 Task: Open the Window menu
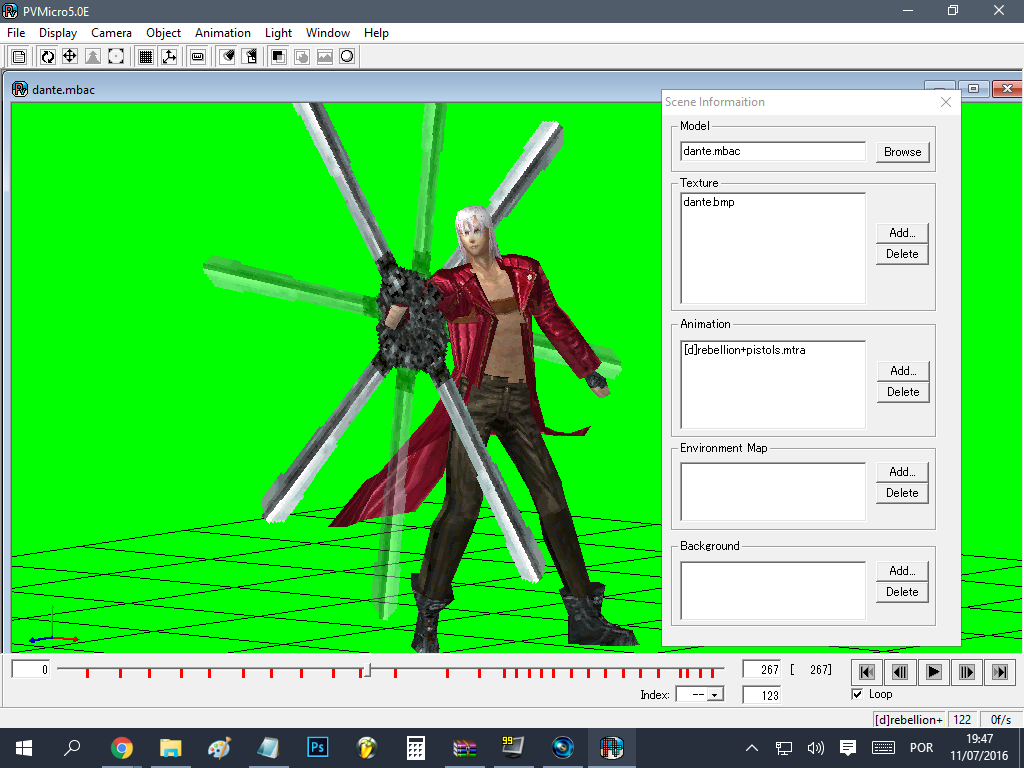click(328, 33)
